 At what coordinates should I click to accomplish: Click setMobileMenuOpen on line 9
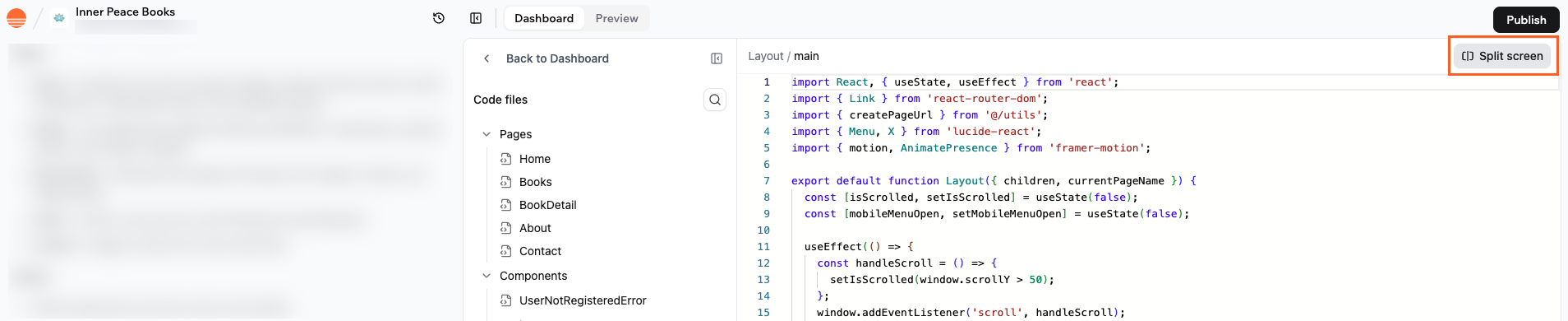click(x=1007, y=214)
